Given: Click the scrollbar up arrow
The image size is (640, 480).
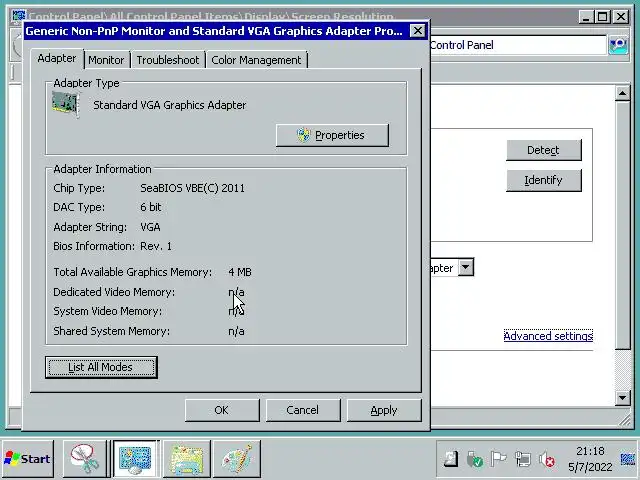Looking at the screenshot, I should pos(622,93).
